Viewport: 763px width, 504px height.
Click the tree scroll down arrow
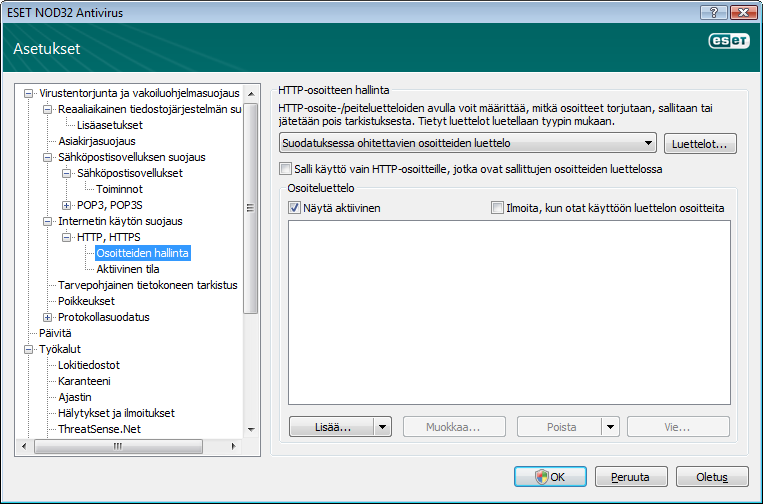(x=251, y=429)
